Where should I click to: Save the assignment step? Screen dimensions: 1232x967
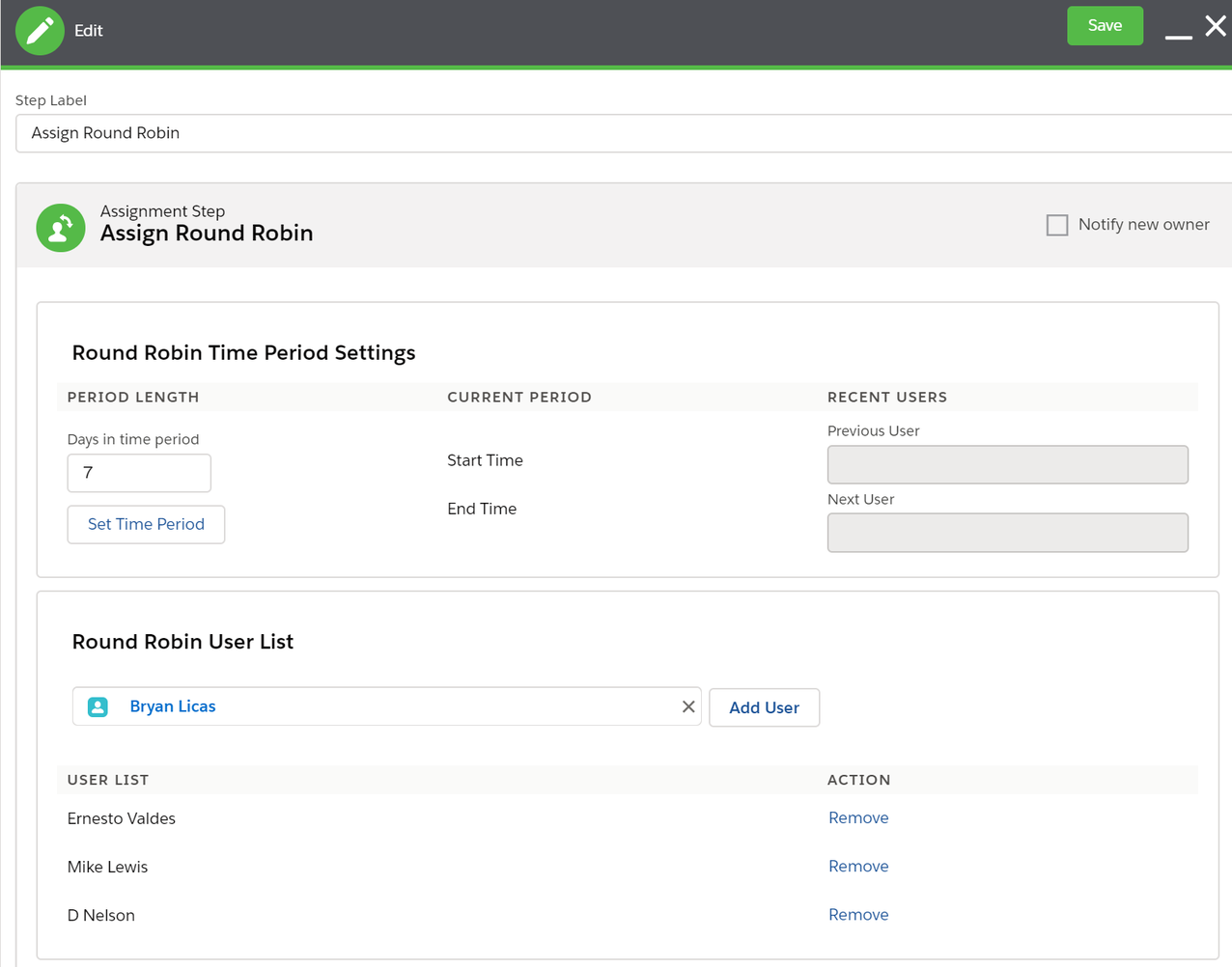[1105, 26]
